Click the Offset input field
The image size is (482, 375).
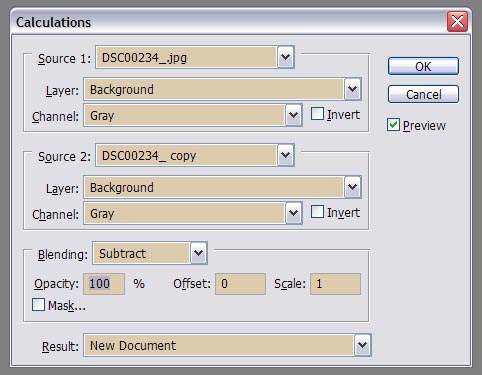[x=240, y=284]
